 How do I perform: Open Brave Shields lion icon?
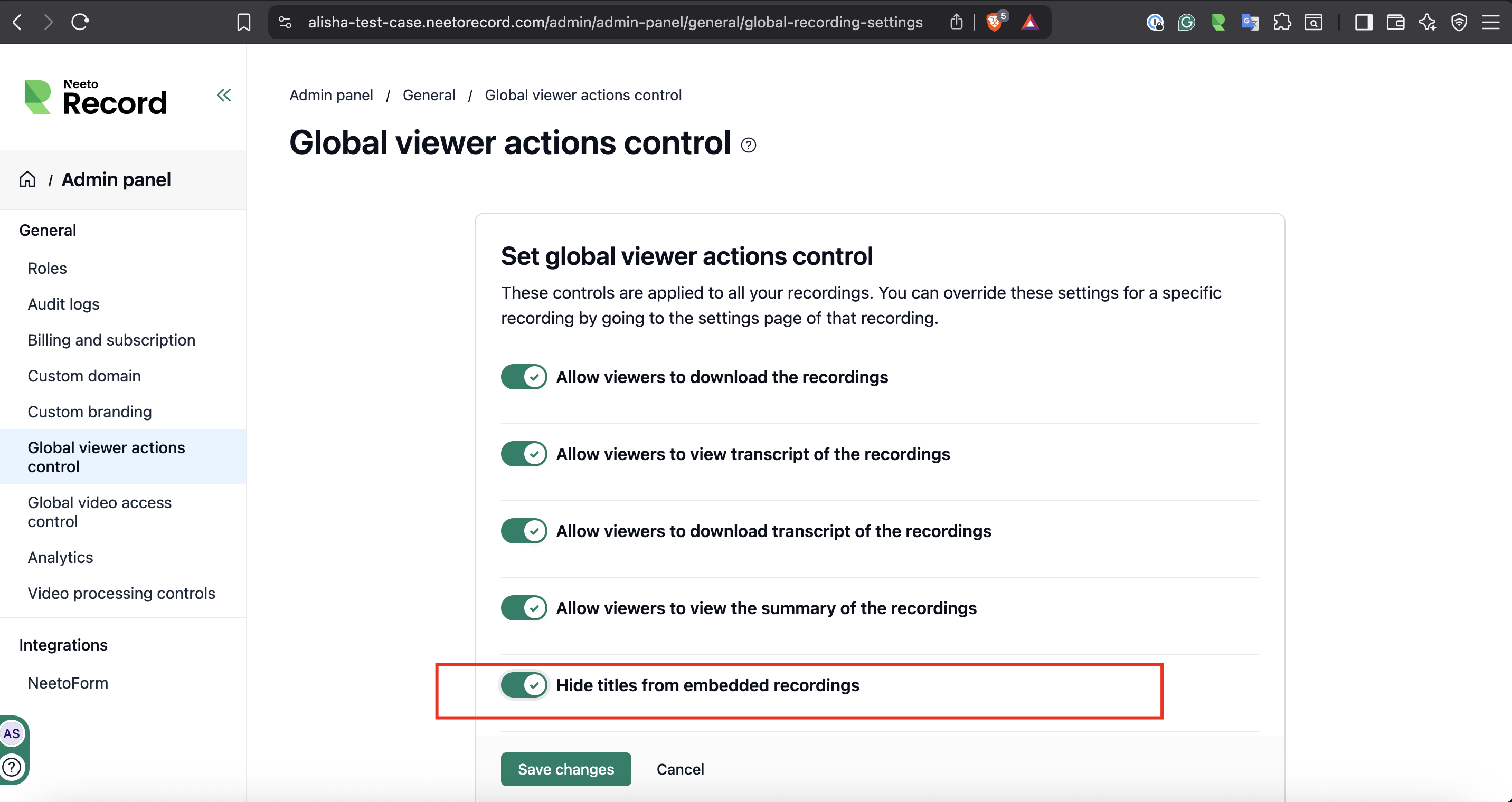click(994, 22)
